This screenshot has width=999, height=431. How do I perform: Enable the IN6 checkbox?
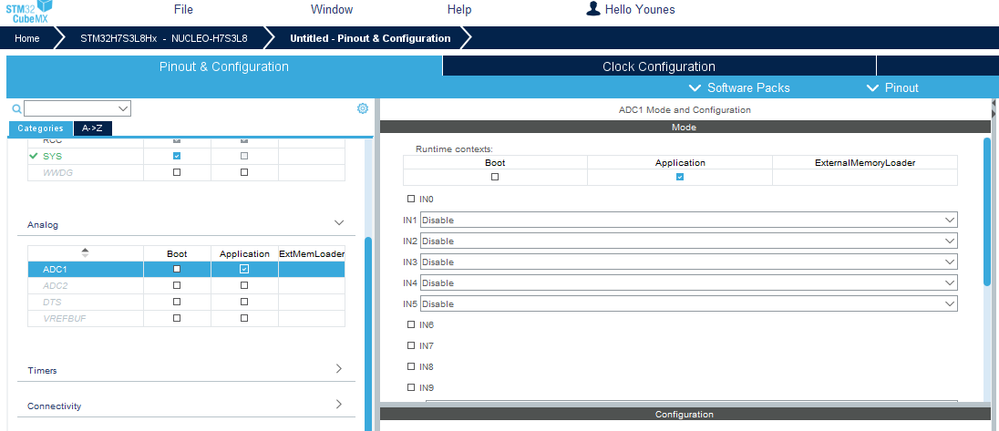coord(410,325)
